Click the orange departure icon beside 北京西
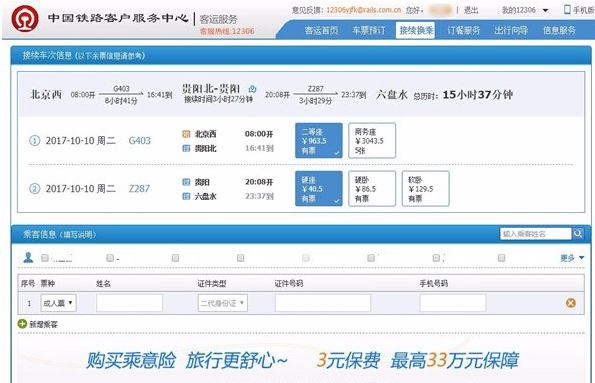The height and width of the screenshot is (383, 595). coord(186,134)
